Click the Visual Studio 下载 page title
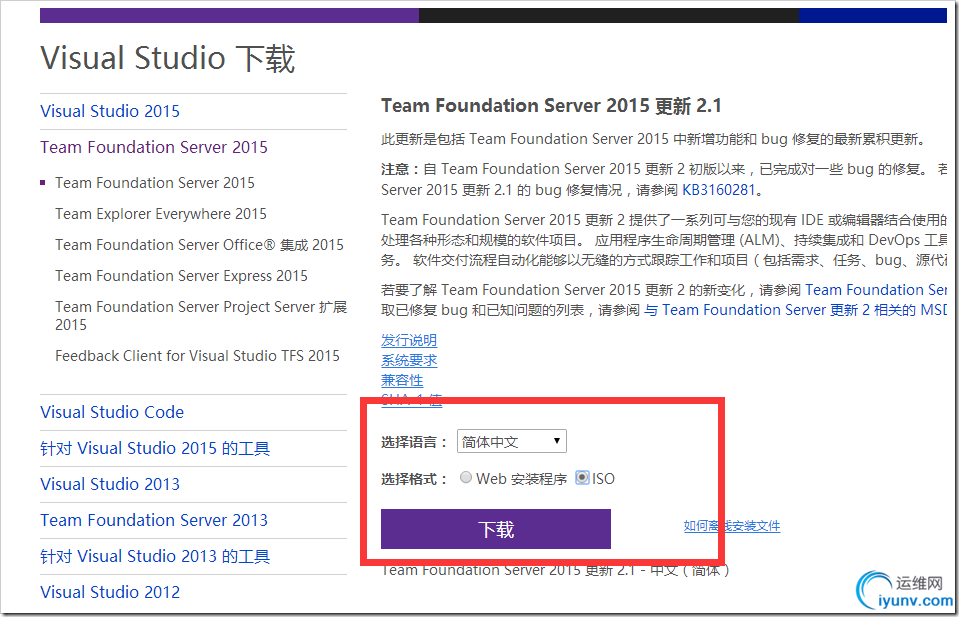Screen dimensions: 959x617 pyautogui.click(x=168, y=59)
